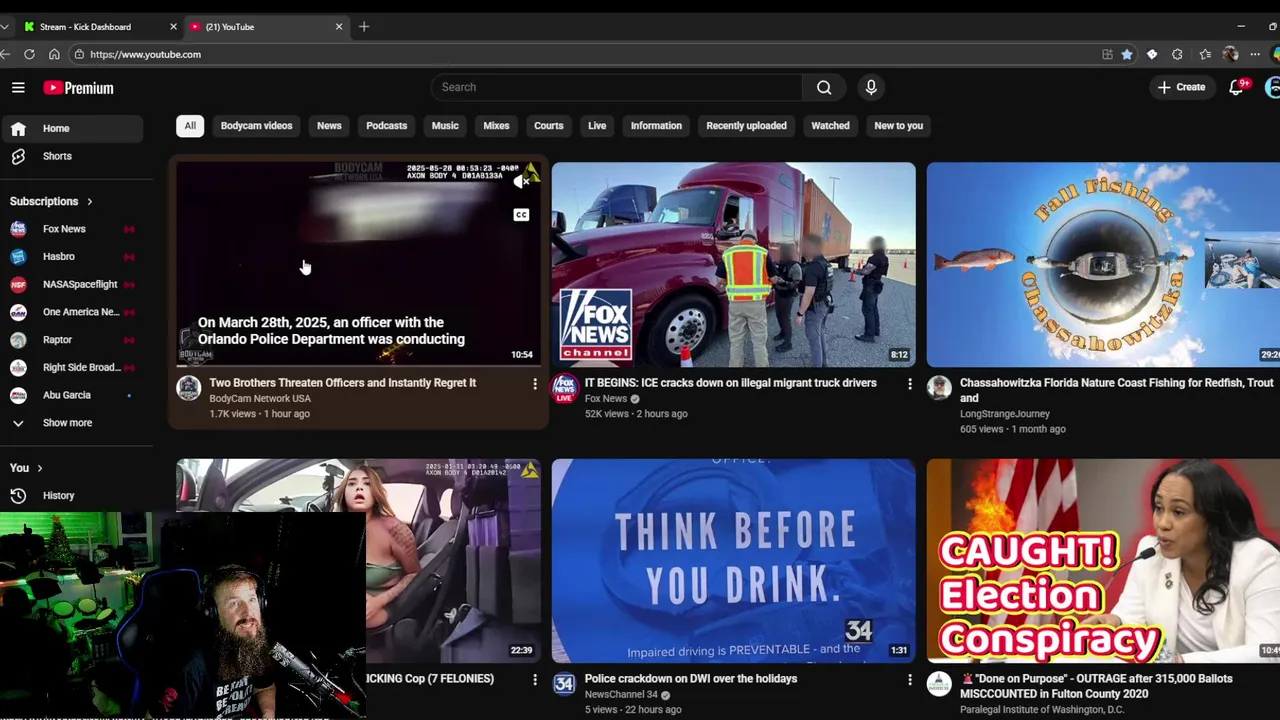Open the YouTube hamburger guide menu
This screenshot has height=720, width=1280.
pos(18,88)
